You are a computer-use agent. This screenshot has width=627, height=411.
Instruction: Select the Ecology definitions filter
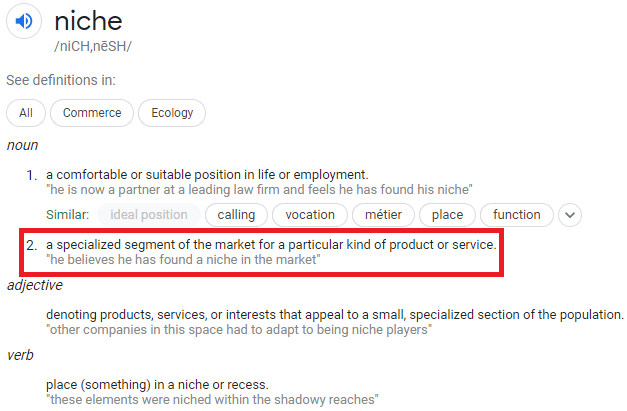coord(172,113)
